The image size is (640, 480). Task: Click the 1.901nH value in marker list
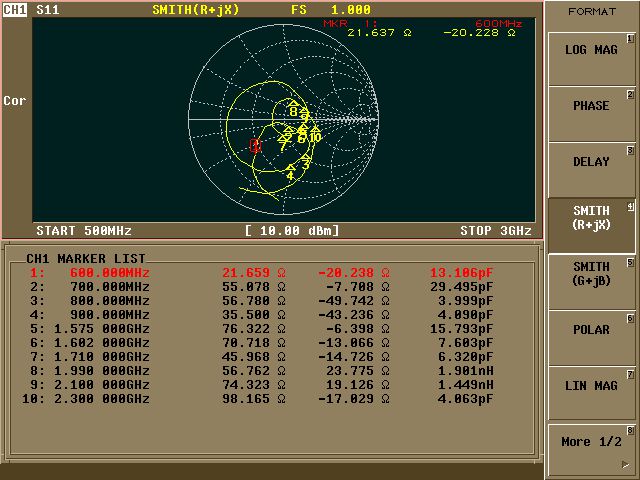coord(466,371)
